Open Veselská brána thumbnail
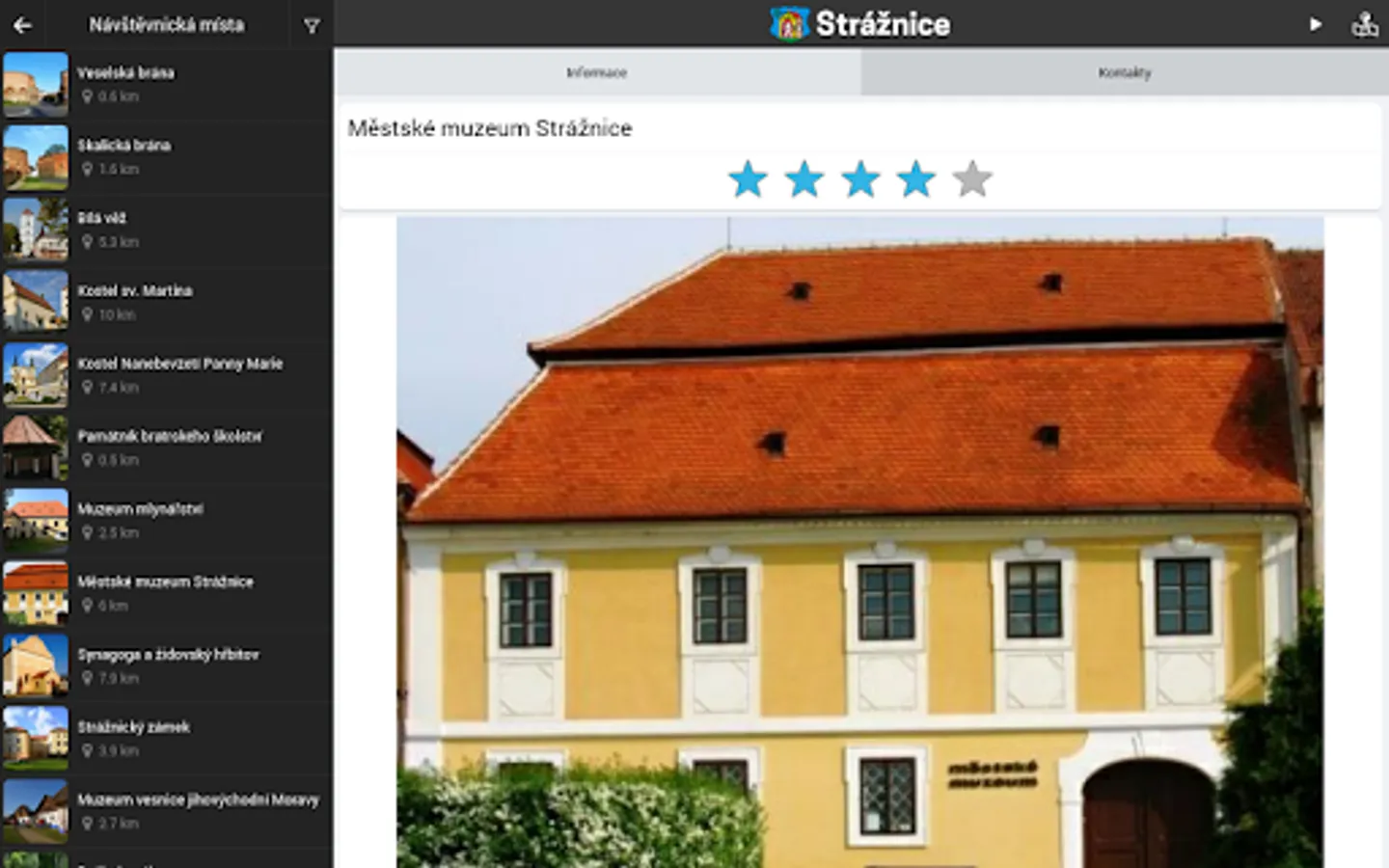This screenshot has height=868, width=1389. tap(36, 85)
